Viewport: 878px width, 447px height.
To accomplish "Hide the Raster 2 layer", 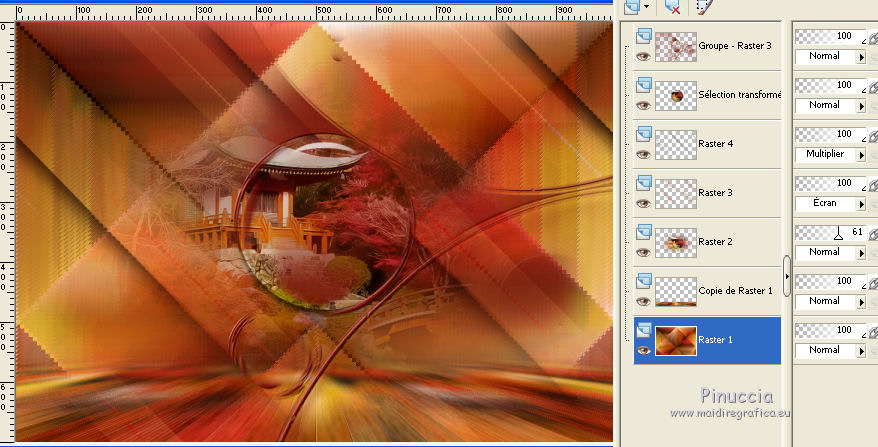I will click(643, 253).
